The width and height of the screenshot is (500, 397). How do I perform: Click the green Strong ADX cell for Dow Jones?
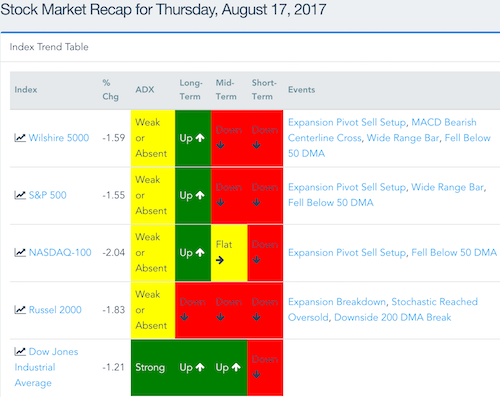click(153, 367)
